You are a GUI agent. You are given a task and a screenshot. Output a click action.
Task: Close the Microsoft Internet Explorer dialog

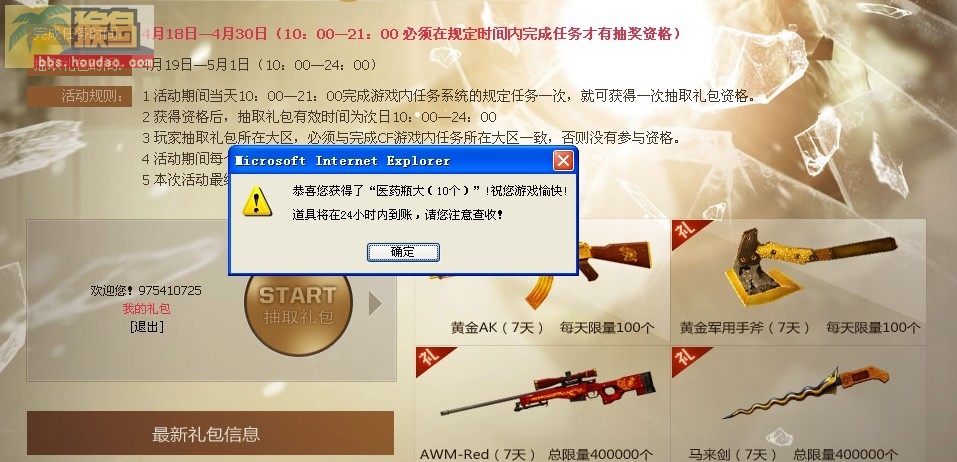(x=563, y=161)
